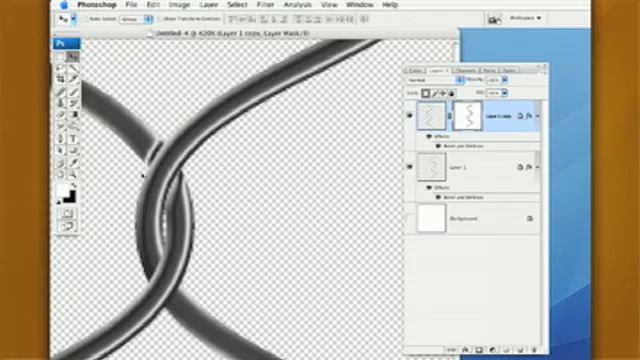The image size is (640, 360).
Task: Open the Apple menu
Action: pos(64,5)
